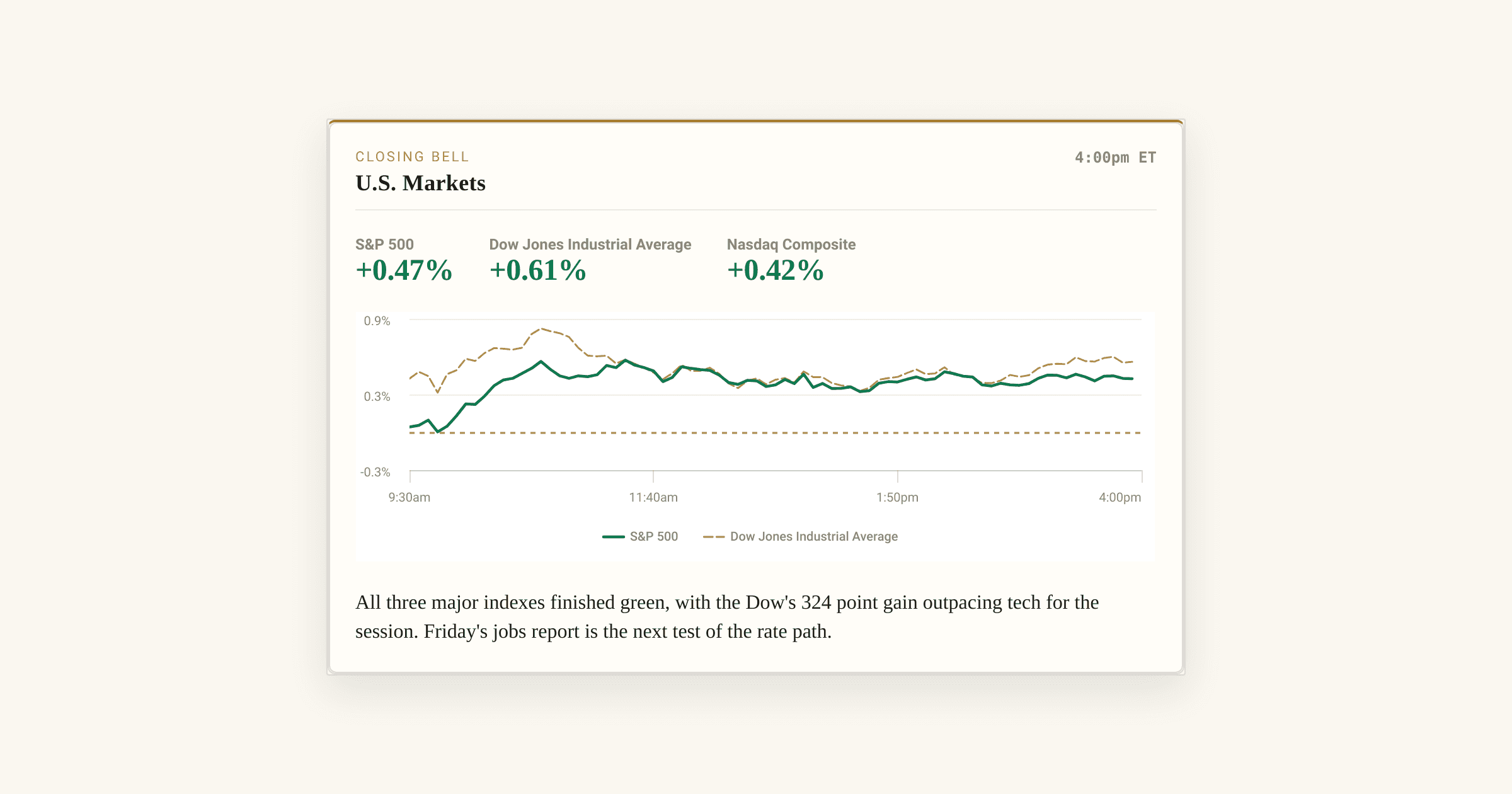Click the 11:40am axis label
The image size is (1512, 794).
point(653,497)
